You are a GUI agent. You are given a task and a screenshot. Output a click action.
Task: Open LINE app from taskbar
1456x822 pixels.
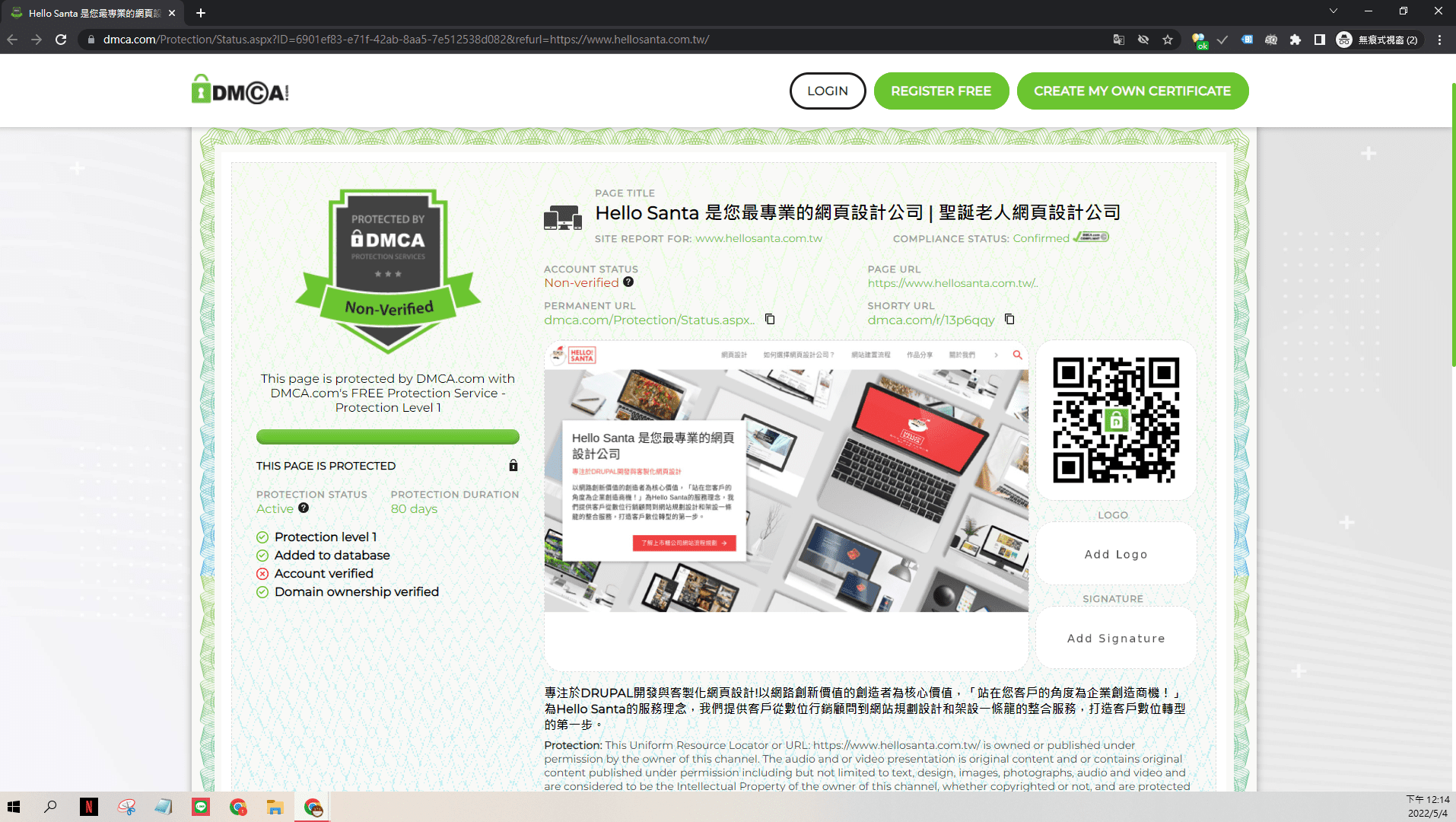click(x=201, y=807)
